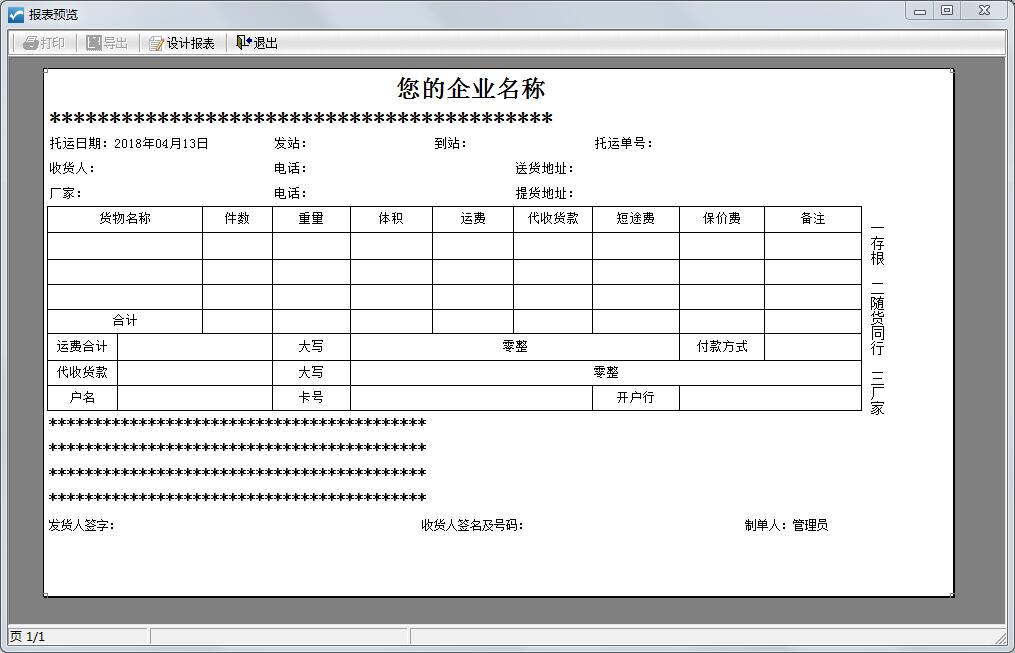Minimize the 报表预览 window
1015x653 pixels.
(x=919, y=11)
